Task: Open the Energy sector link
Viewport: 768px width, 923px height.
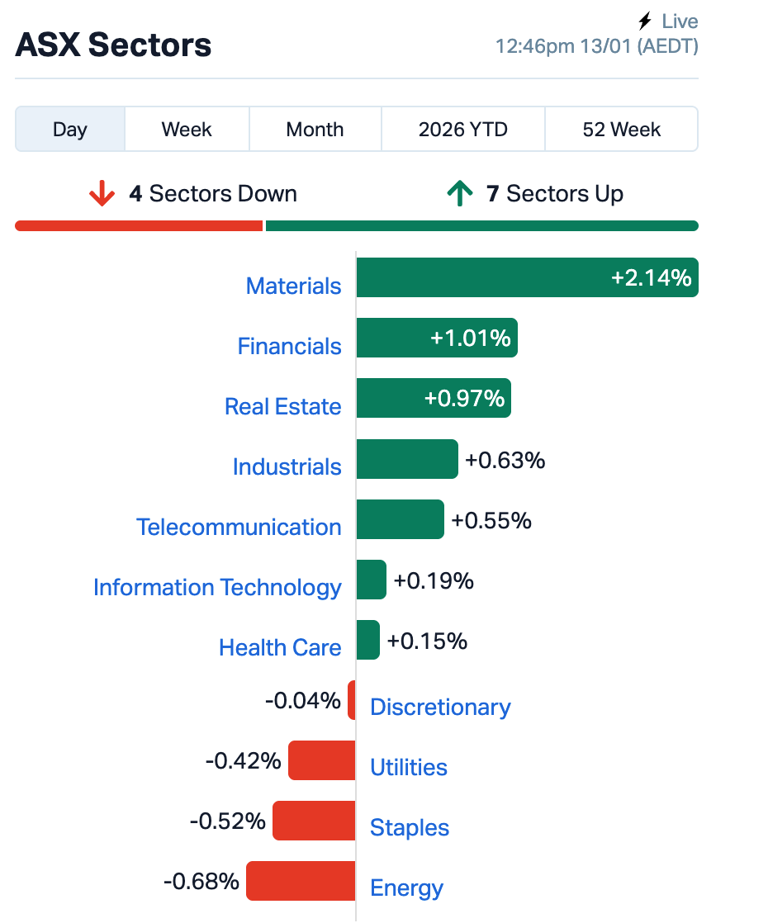Action: point(406,888)
